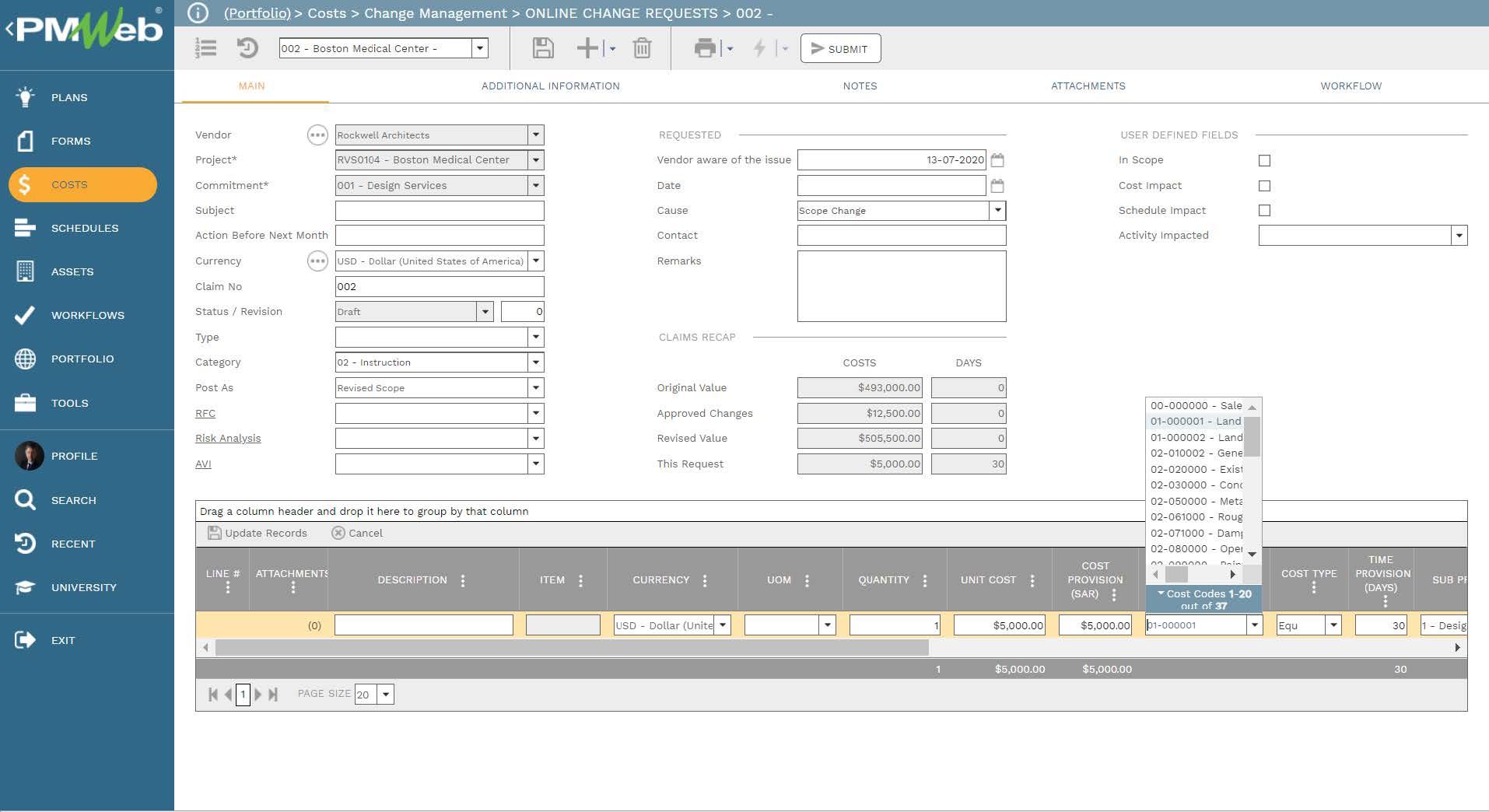Switch to the Attachments tab
This screenshot has height=812, width=1489.
1088,86
